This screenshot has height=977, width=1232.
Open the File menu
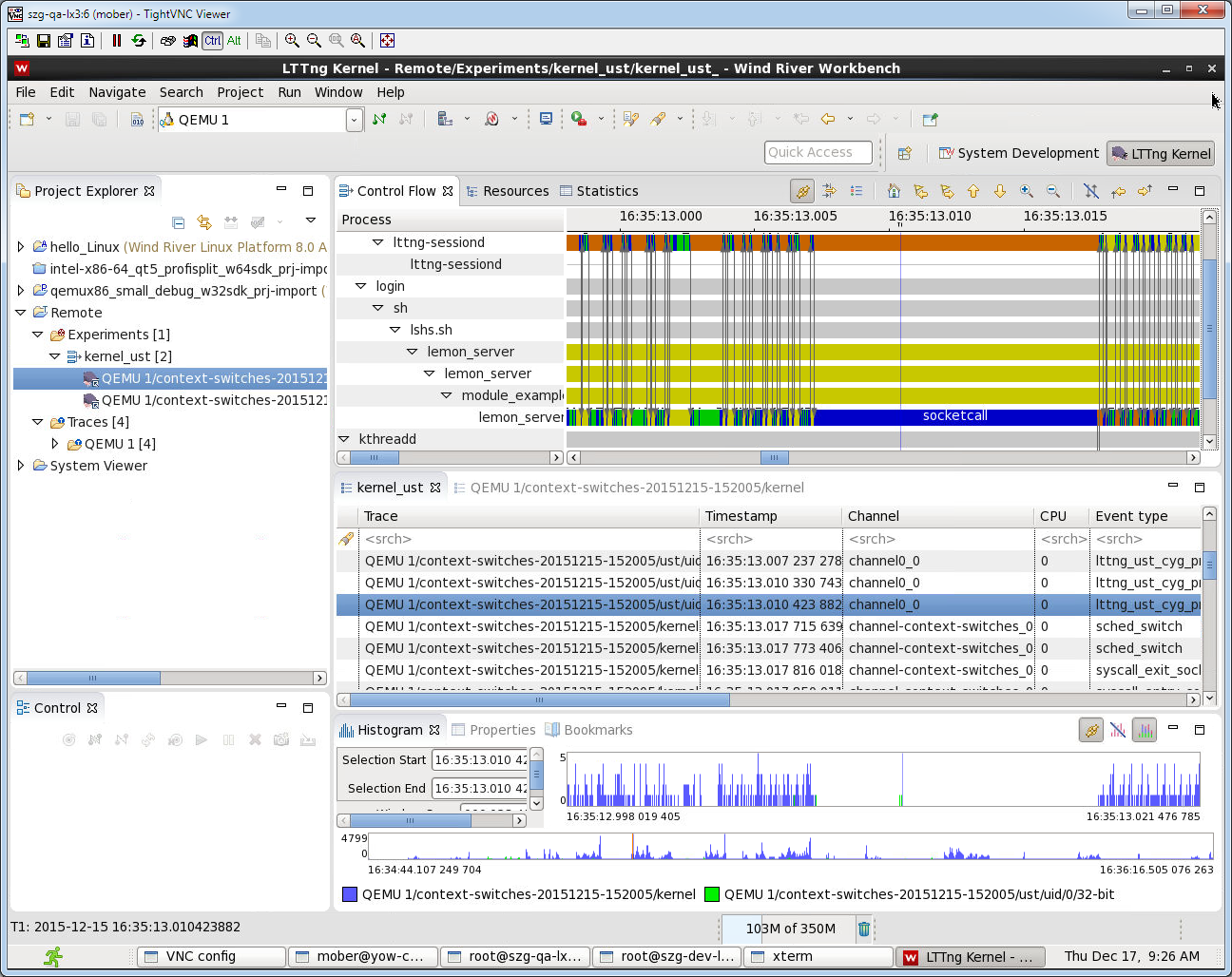coord(26,92)
